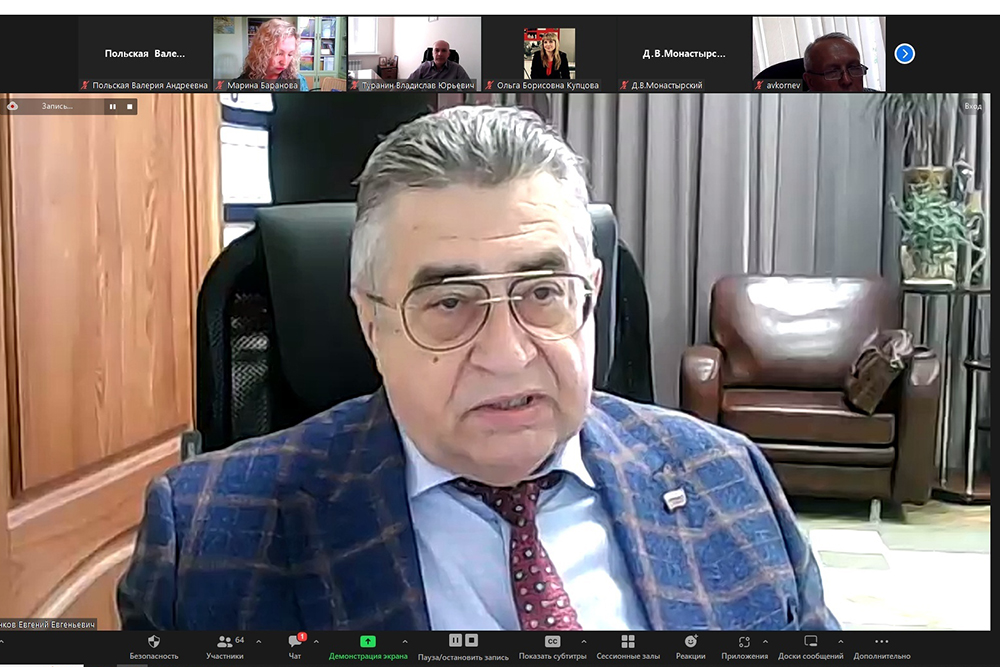
Task: Open the Приложения apps icon
Action: pyautogui.click(x=744, y=641)
